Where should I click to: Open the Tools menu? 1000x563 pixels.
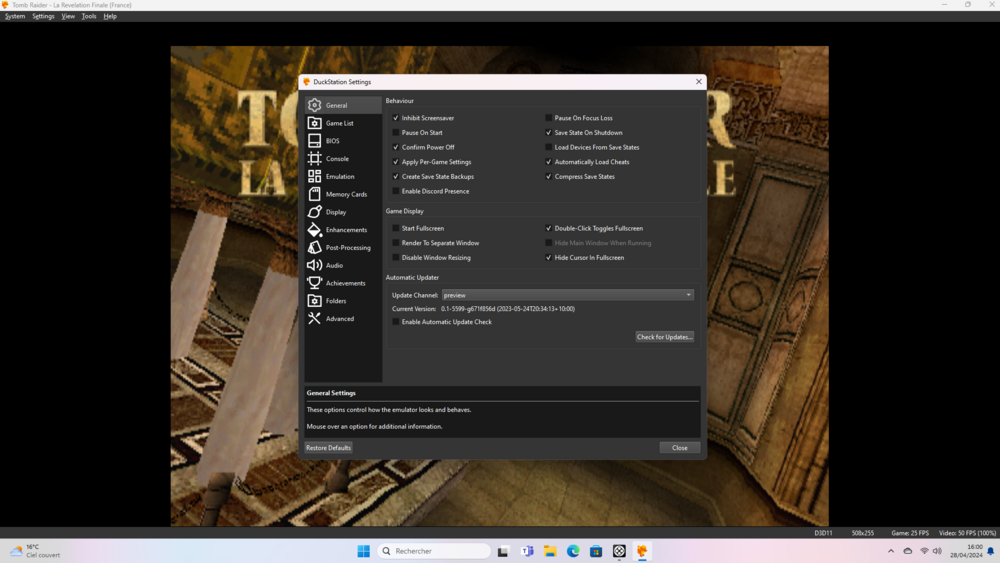click(x=89, y=16)
